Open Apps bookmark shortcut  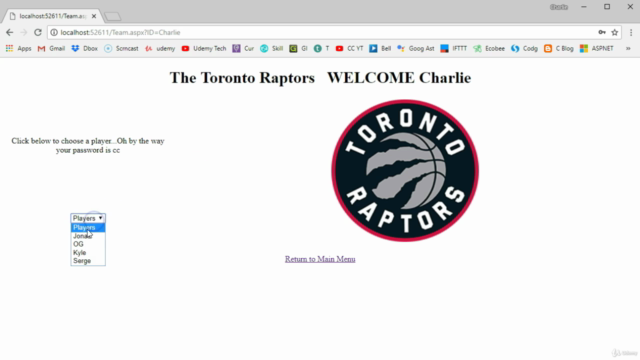point(18,49)
